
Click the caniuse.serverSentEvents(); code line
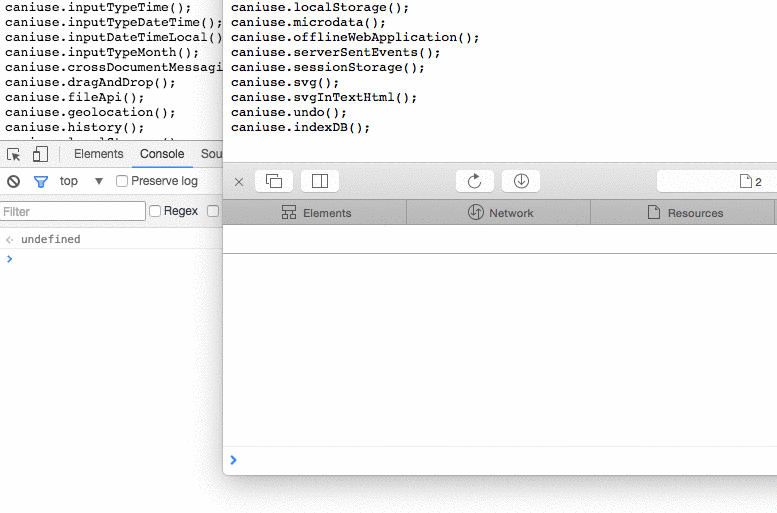[335, 53]
